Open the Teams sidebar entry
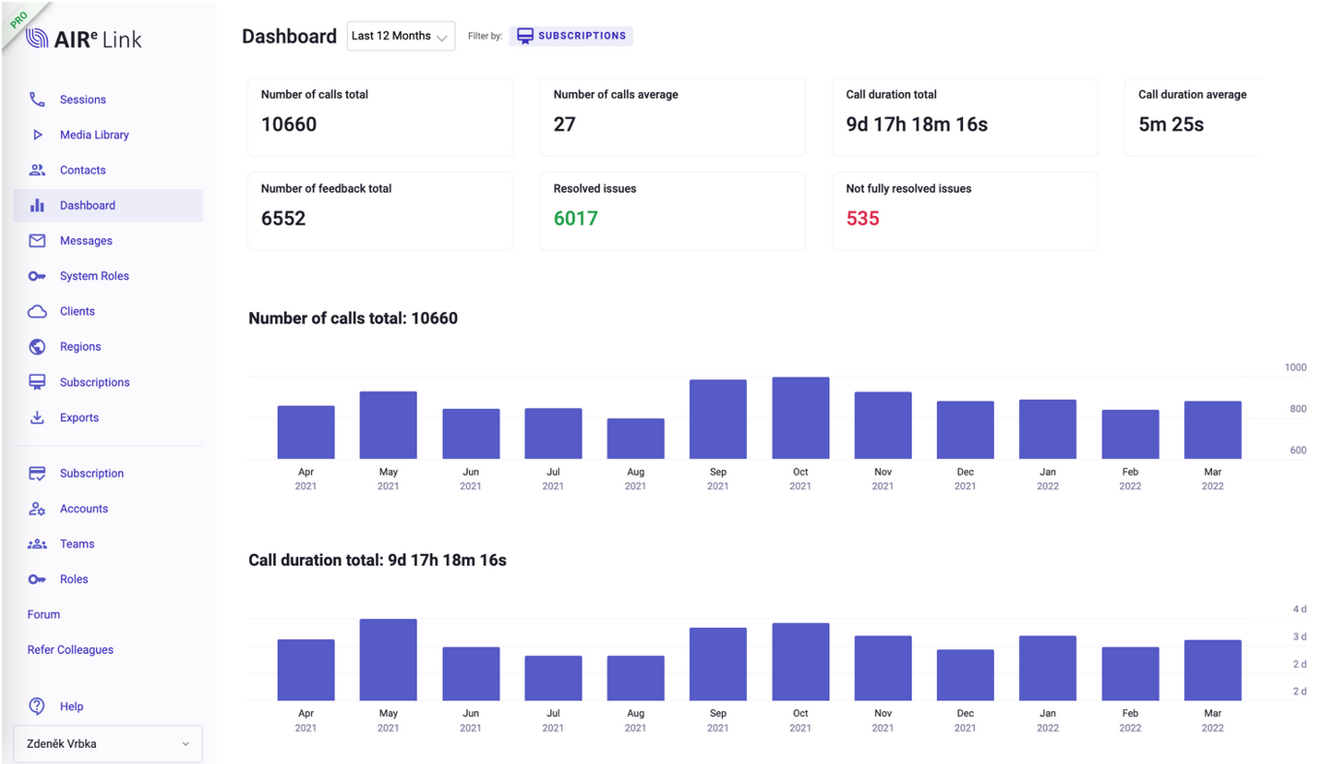Viewport: 1330px width, 764px height. 77,544
